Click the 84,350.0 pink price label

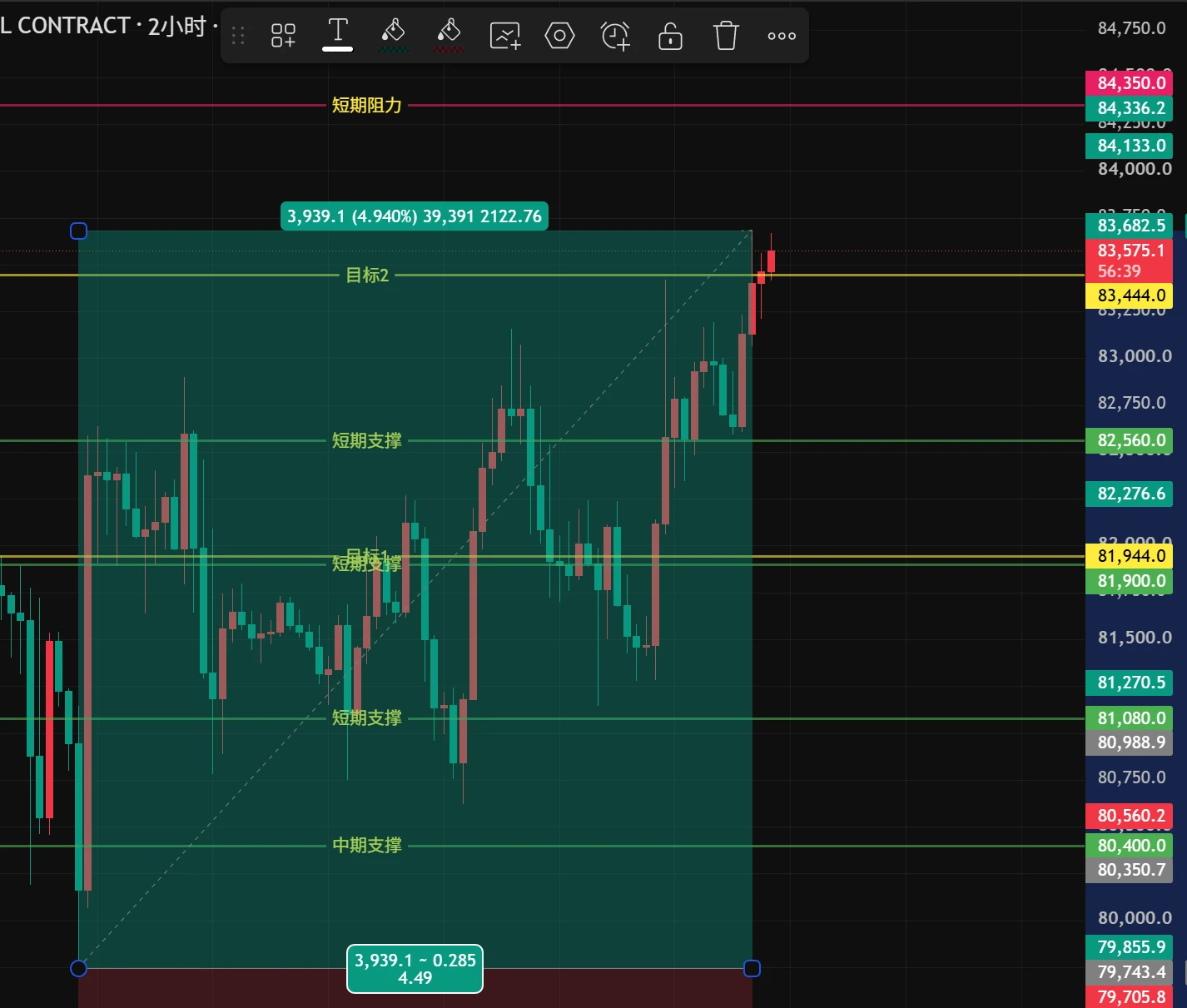[1130, 83]
